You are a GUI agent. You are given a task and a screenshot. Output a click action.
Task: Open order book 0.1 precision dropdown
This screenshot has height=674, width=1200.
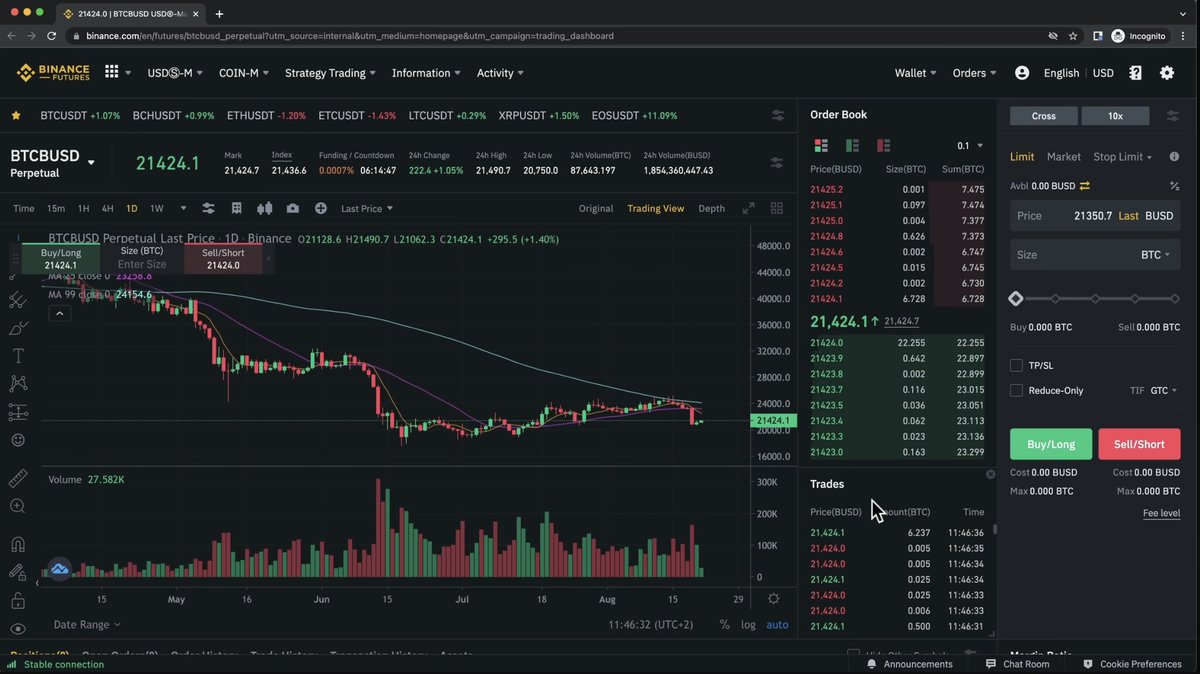[969, 146]
